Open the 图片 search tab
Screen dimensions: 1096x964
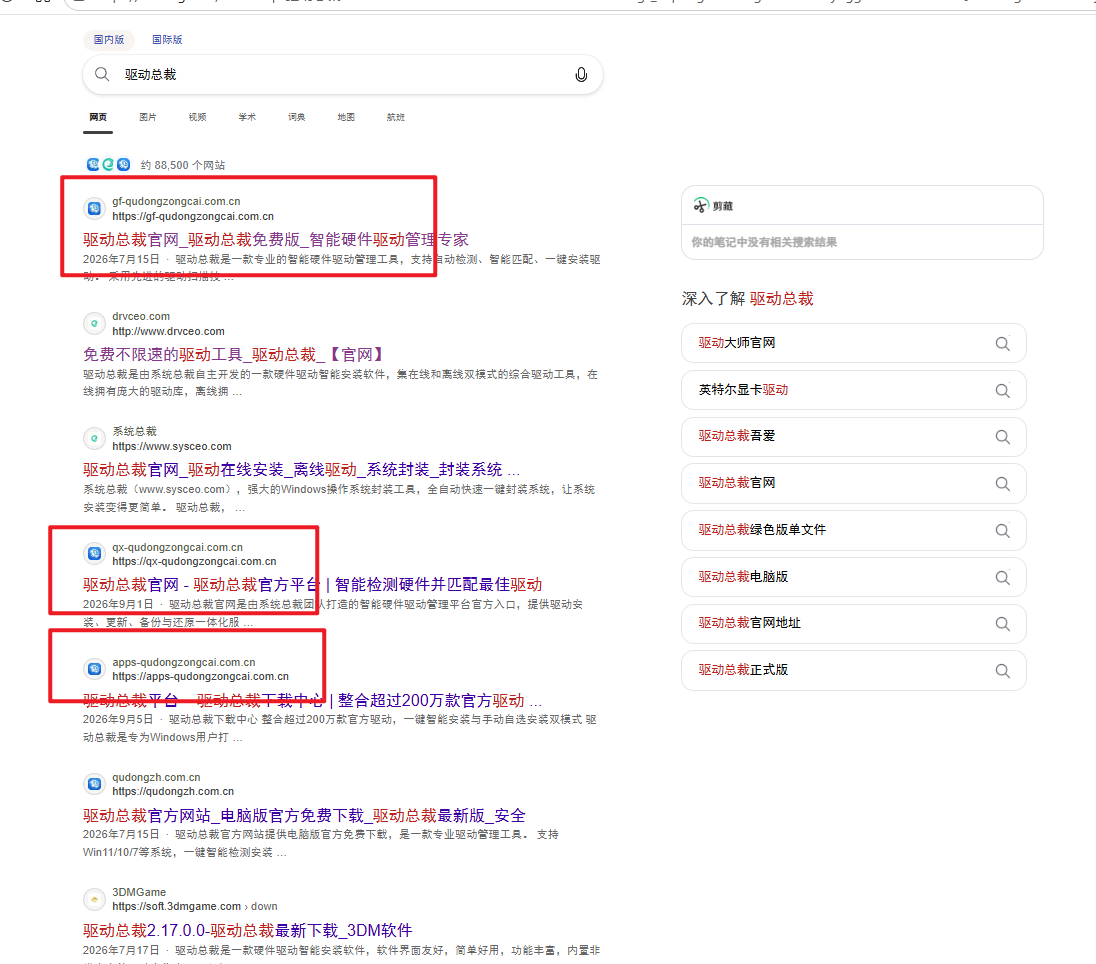(147, 117)
